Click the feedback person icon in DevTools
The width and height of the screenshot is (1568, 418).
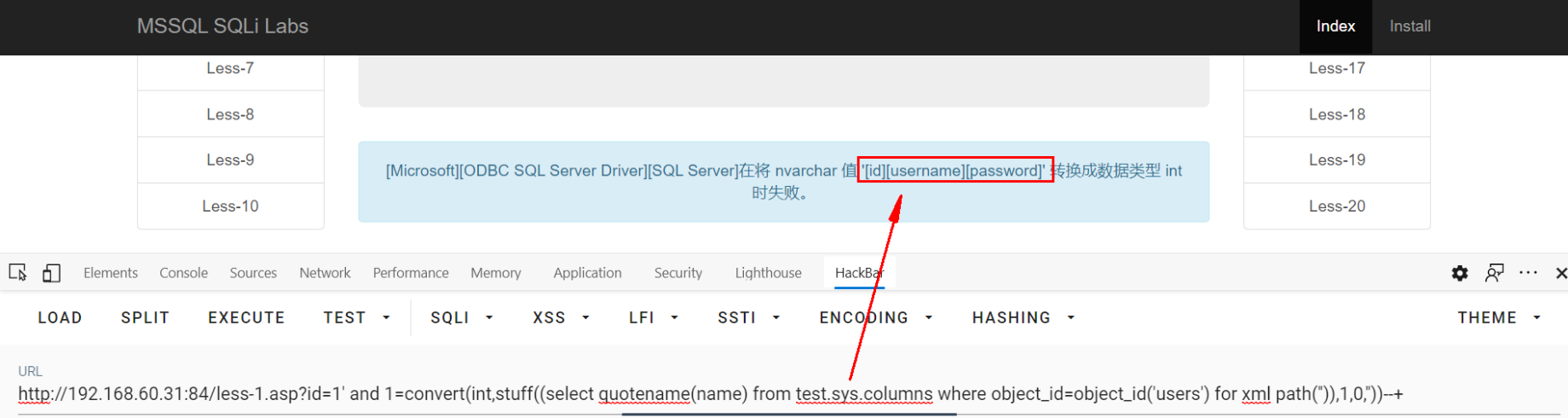(x=1494, y=273)
